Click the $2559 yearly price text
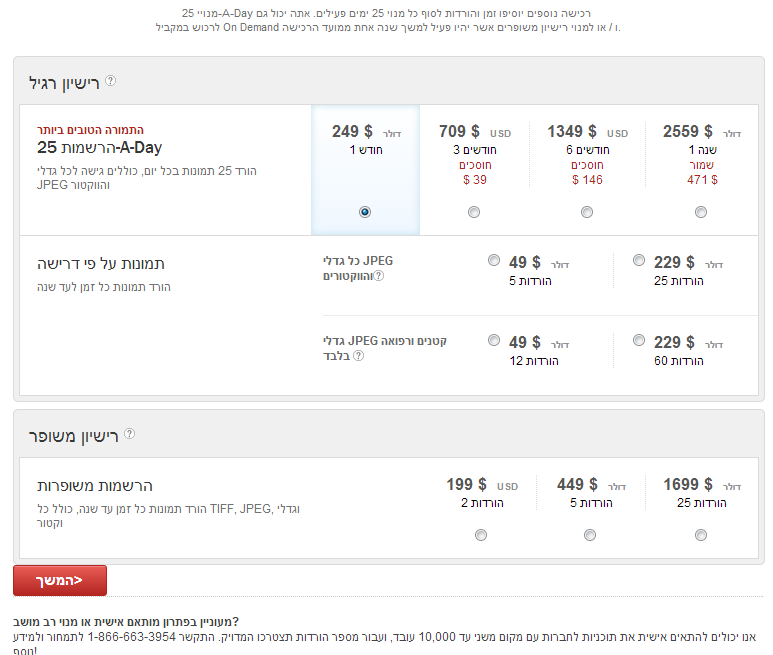The width and height of the screenshot is (773, 655). point(688,132)
